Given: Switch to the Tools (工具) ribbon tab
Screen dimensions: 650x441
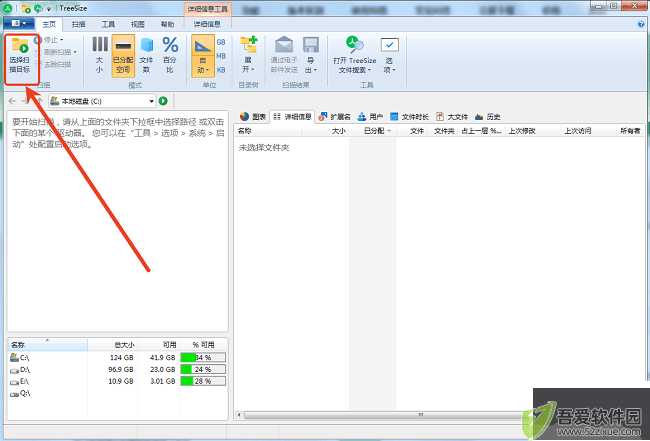Looking at the screenshot, I should (108, 24).
